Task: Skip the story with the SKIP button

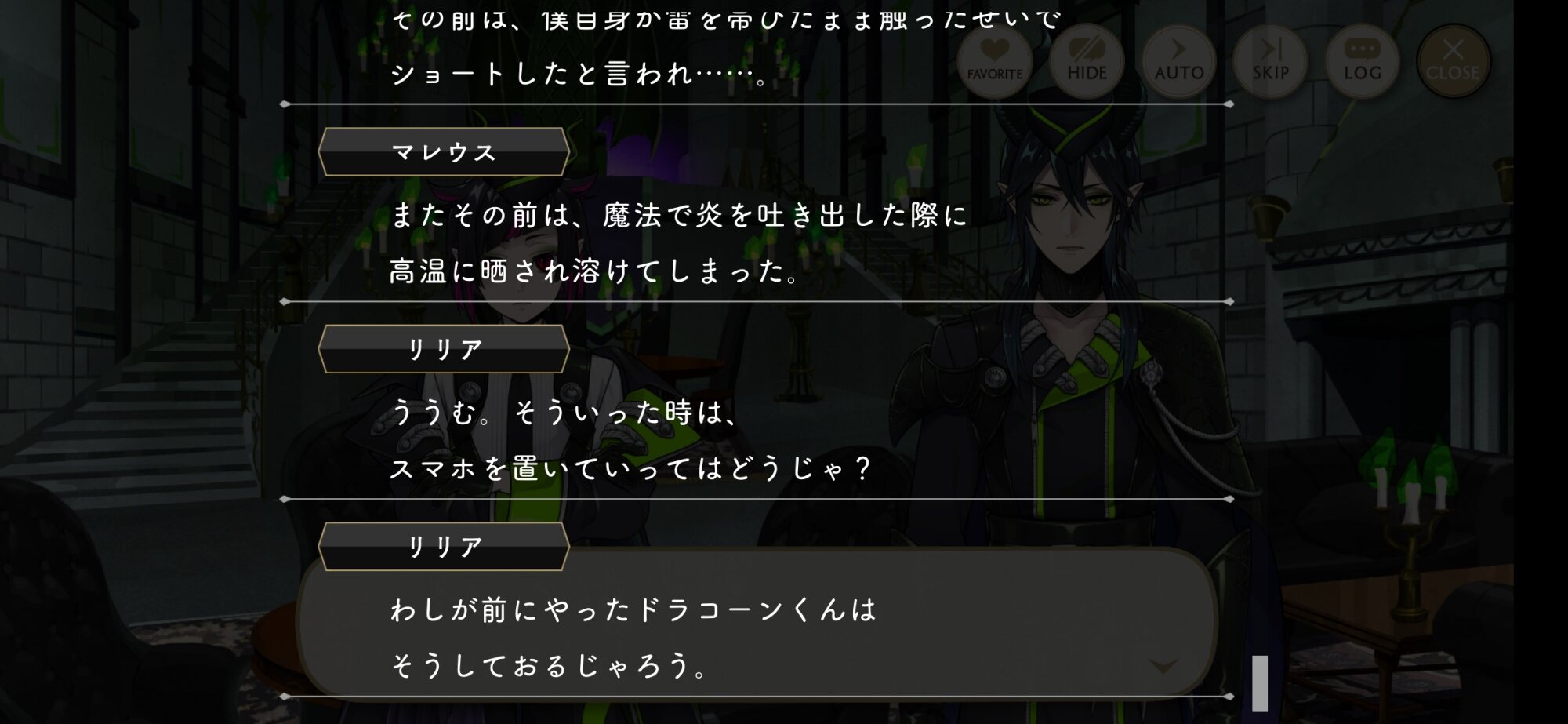Action: point(1270,61)
